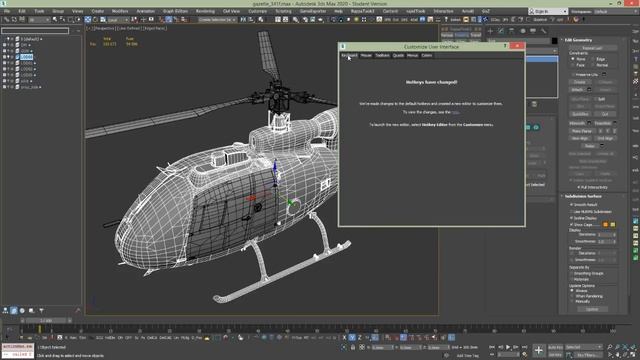Toggle the Show Cage checkbox
The height and width of the screenshot is (360, 640).
click(571, 224)
